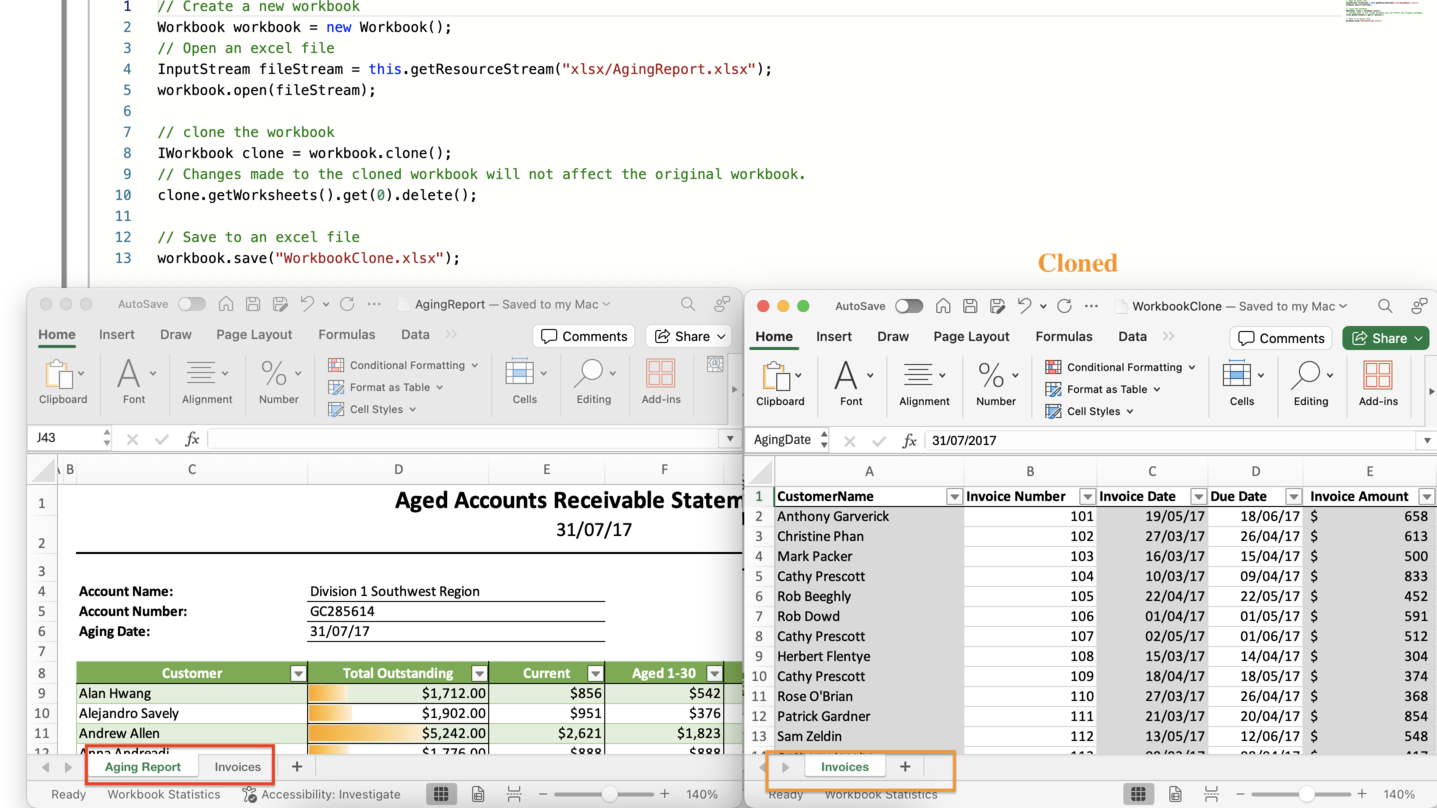Insert function fx in WorkbookClone formula bar

pos(909,440)
